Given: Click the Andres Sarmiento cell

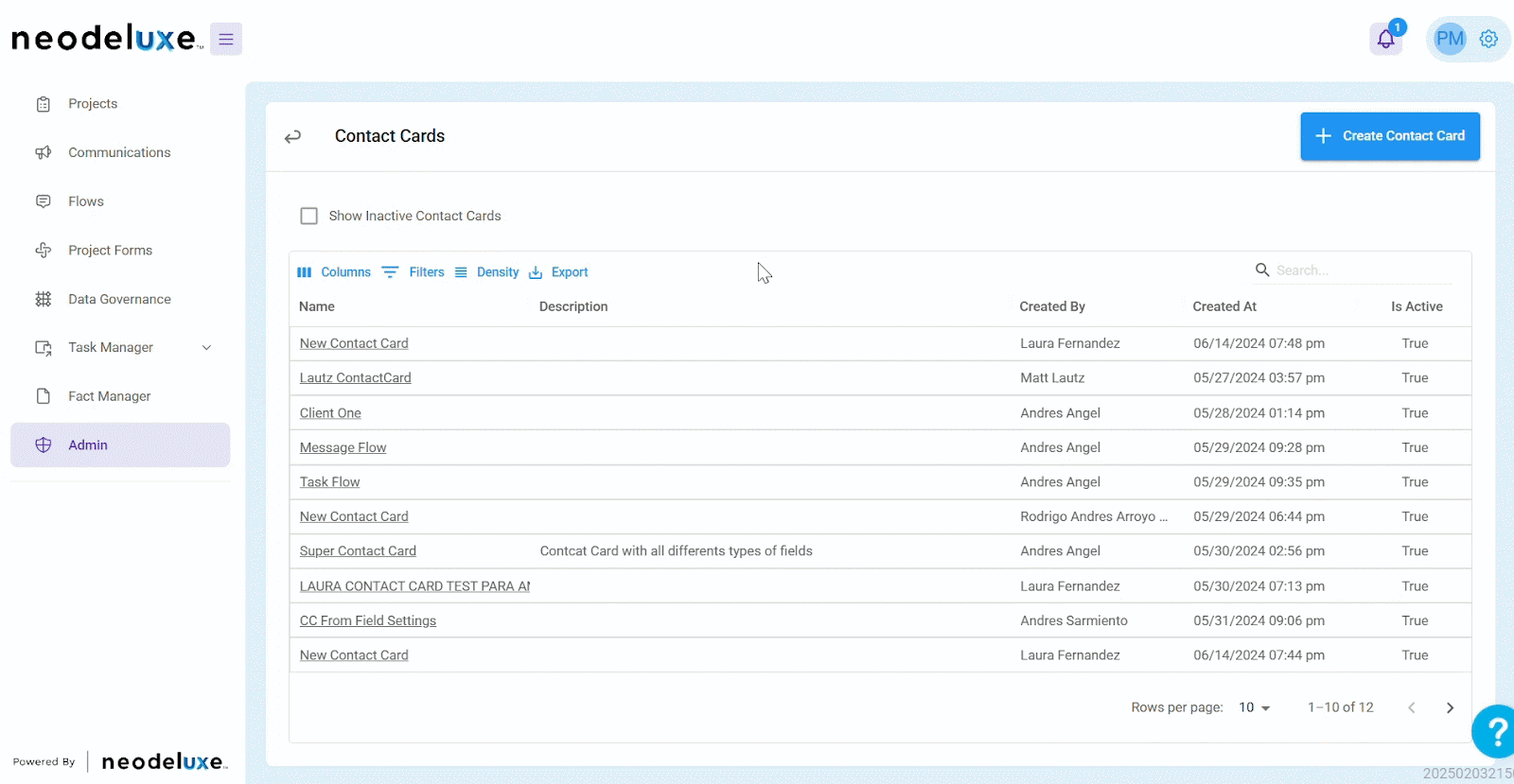Looking at the screenshot, I should coord(1074,621).
